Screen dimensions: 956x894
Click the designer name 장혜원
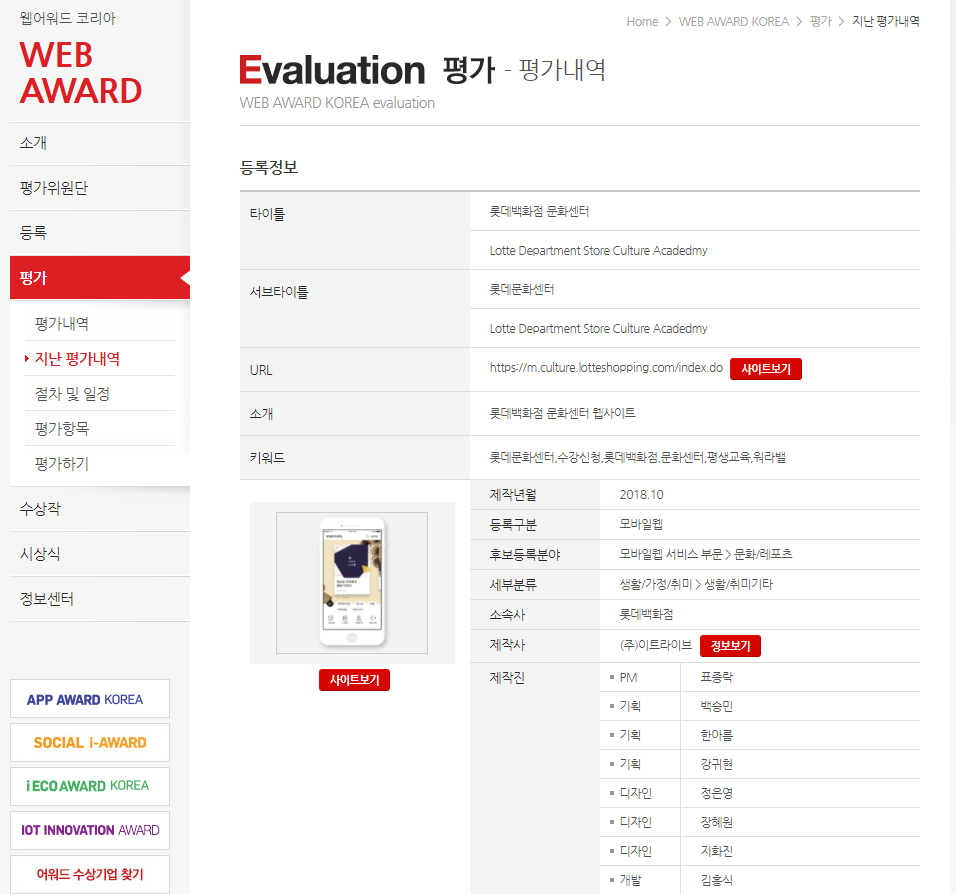point(716,822)
